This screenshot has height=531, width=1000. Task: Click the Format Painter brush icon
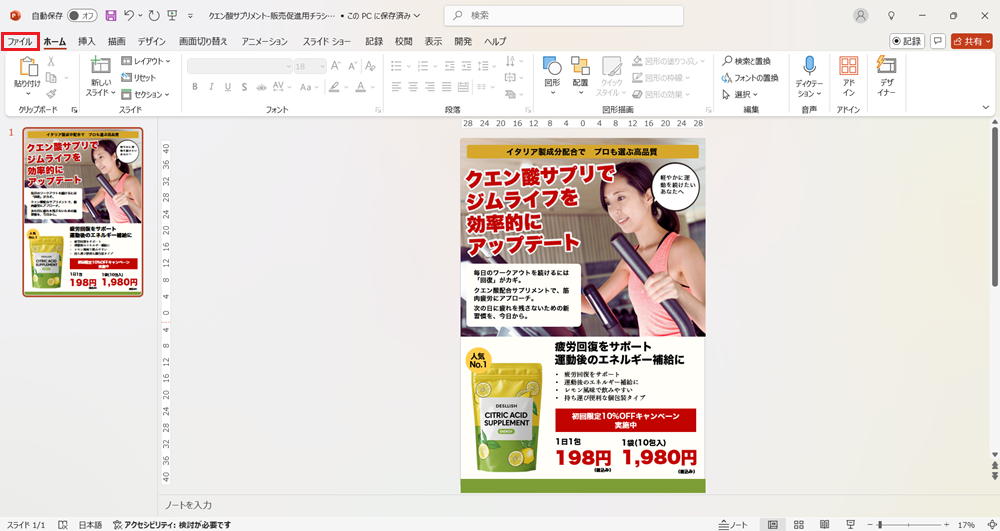pyautogui.click(x=51, y=94)
